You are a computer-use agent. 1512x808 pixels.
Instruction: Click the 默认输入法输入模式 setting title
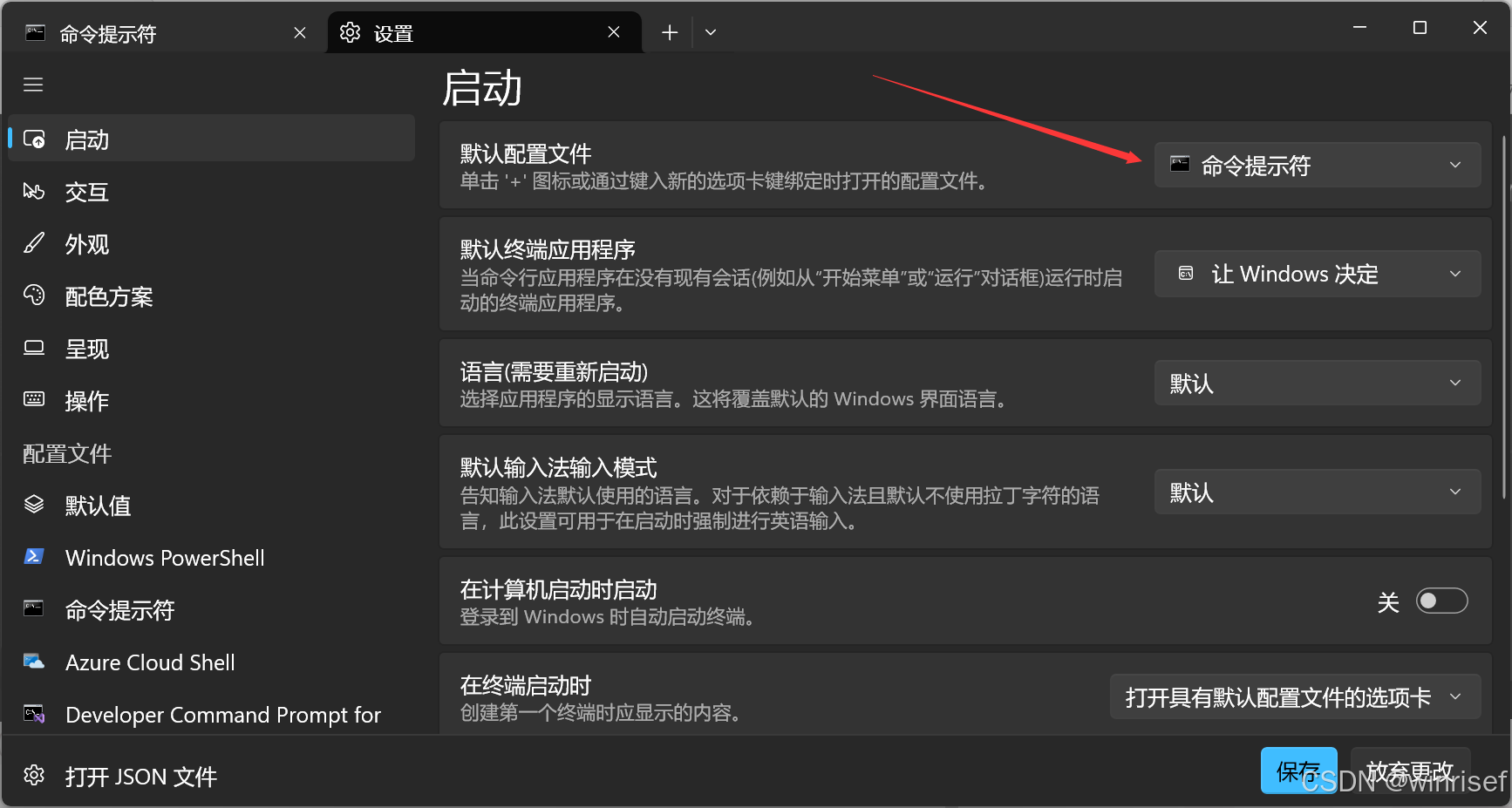coord(559,468)
